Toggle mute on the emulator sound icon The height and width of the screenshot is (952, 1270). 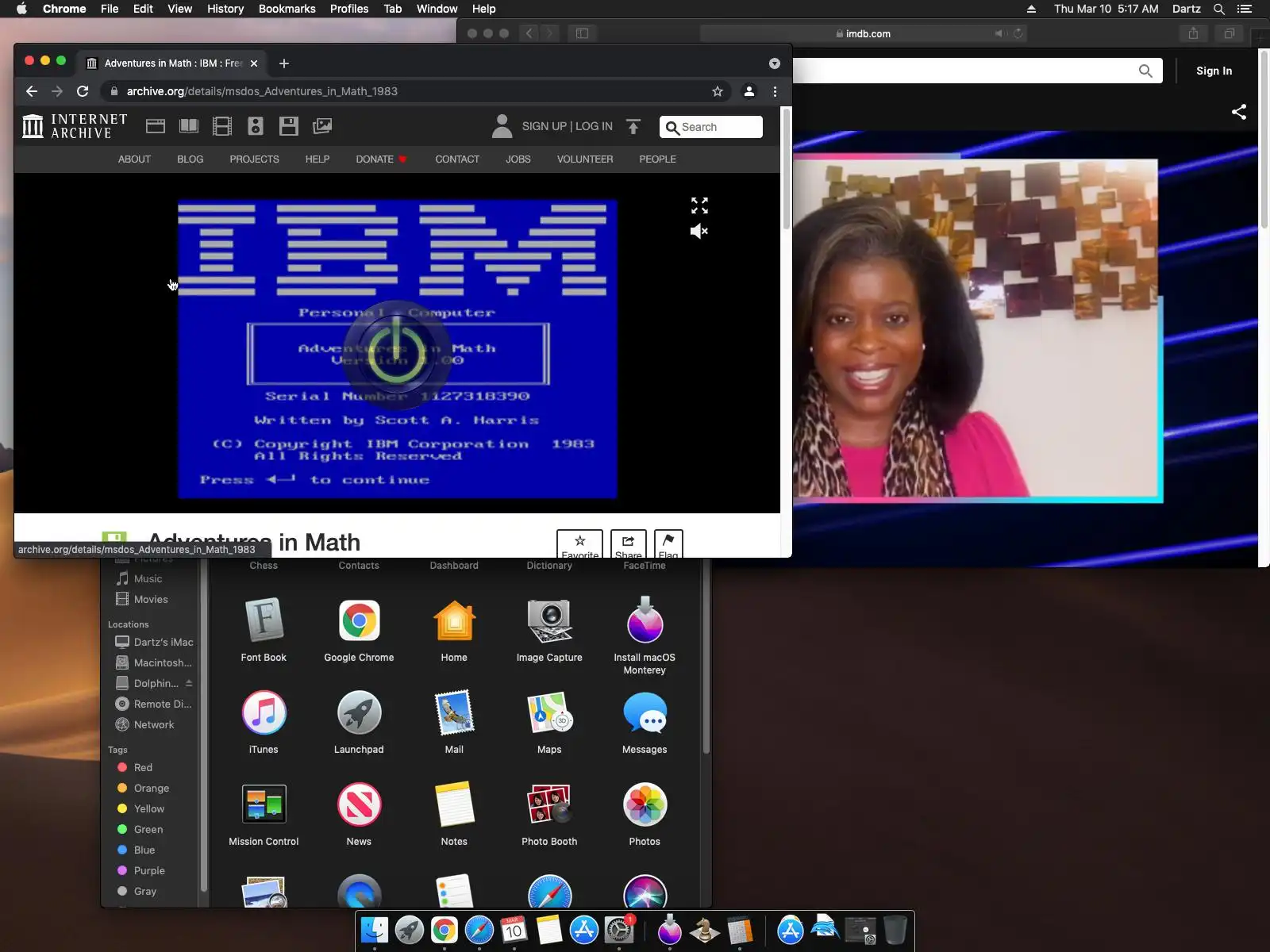coord(699,231)
